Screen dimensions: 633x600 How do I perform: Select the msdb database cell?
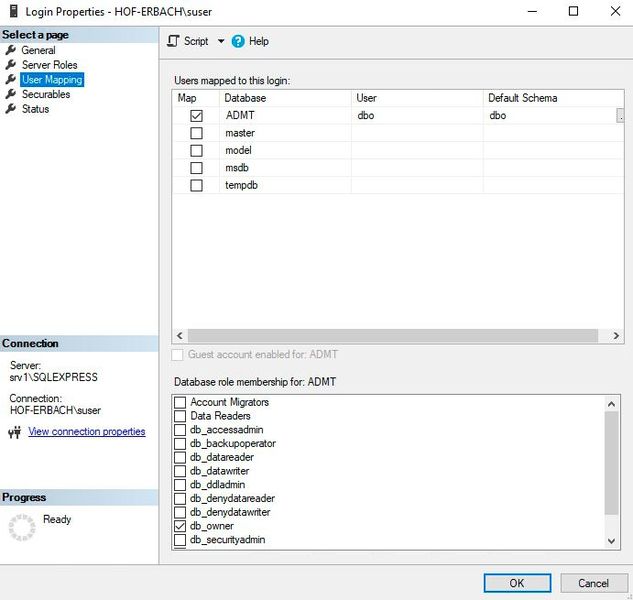(x=285, y=168)
